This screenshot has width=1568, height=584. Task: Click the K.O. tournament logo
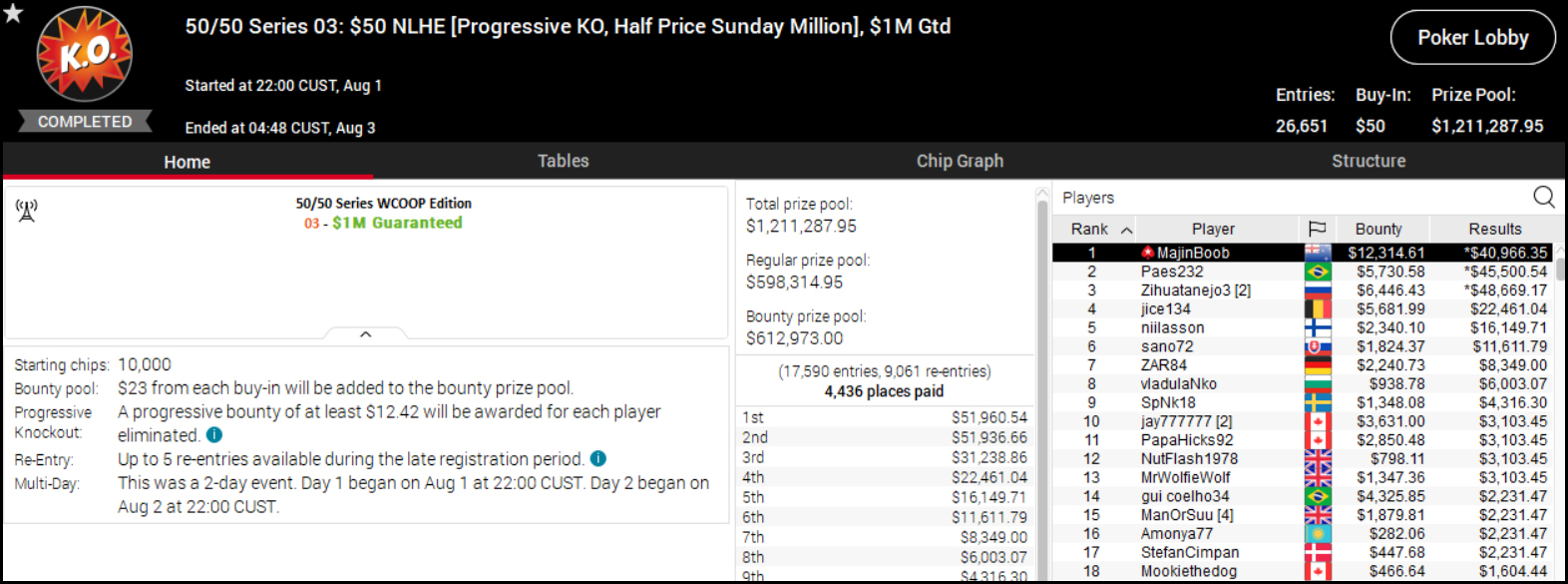pos(85,54)
